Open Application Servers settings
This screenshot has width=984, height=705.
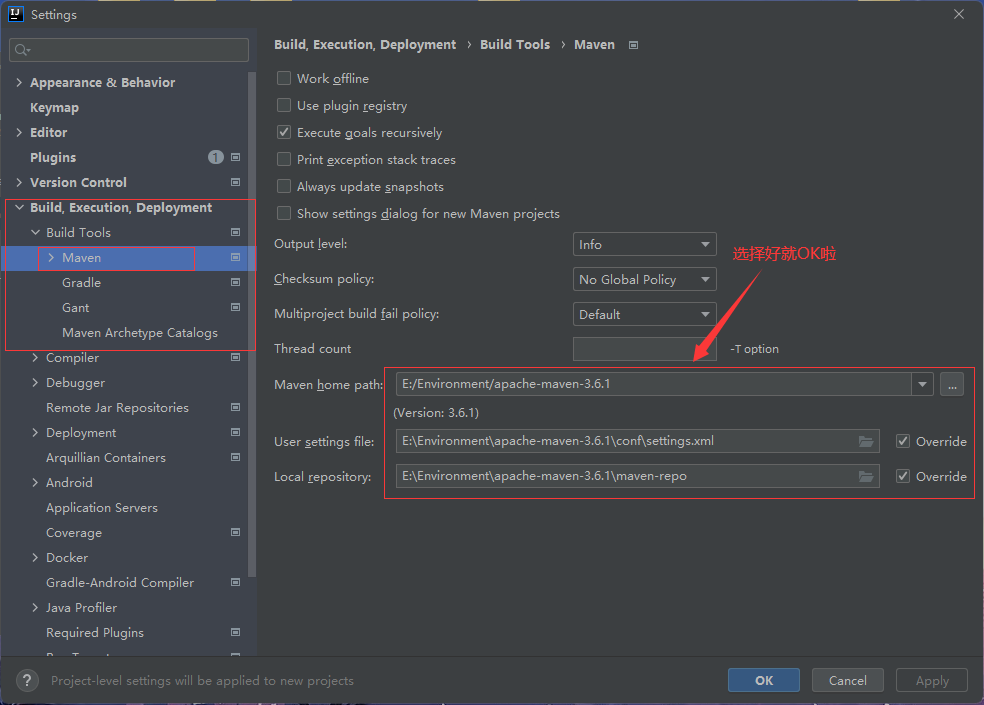[x=102, y=507]
